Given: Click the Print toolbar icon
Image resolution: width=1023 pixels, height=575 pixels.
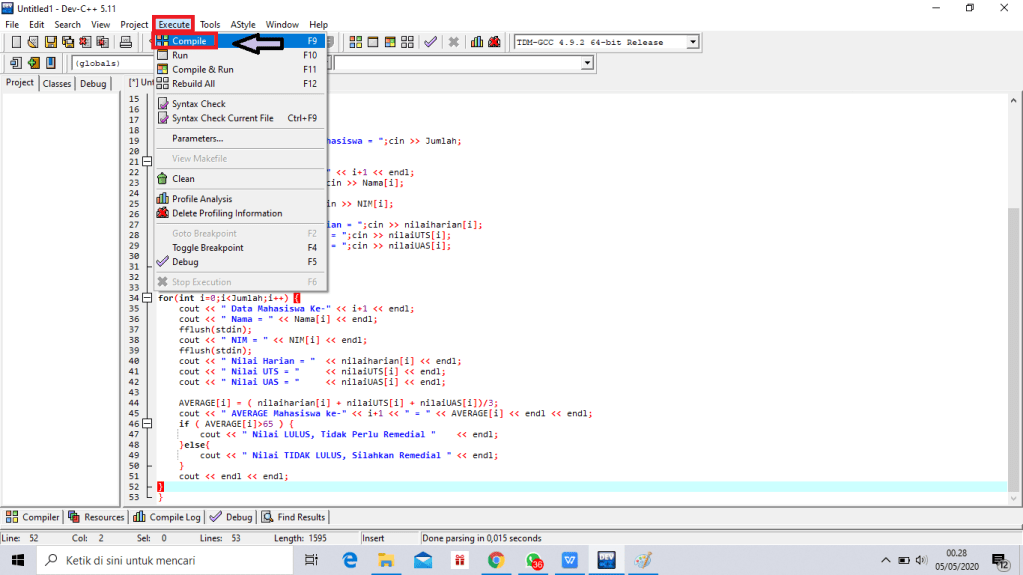Looking at the screenshot, I should [x=126, y=42].
